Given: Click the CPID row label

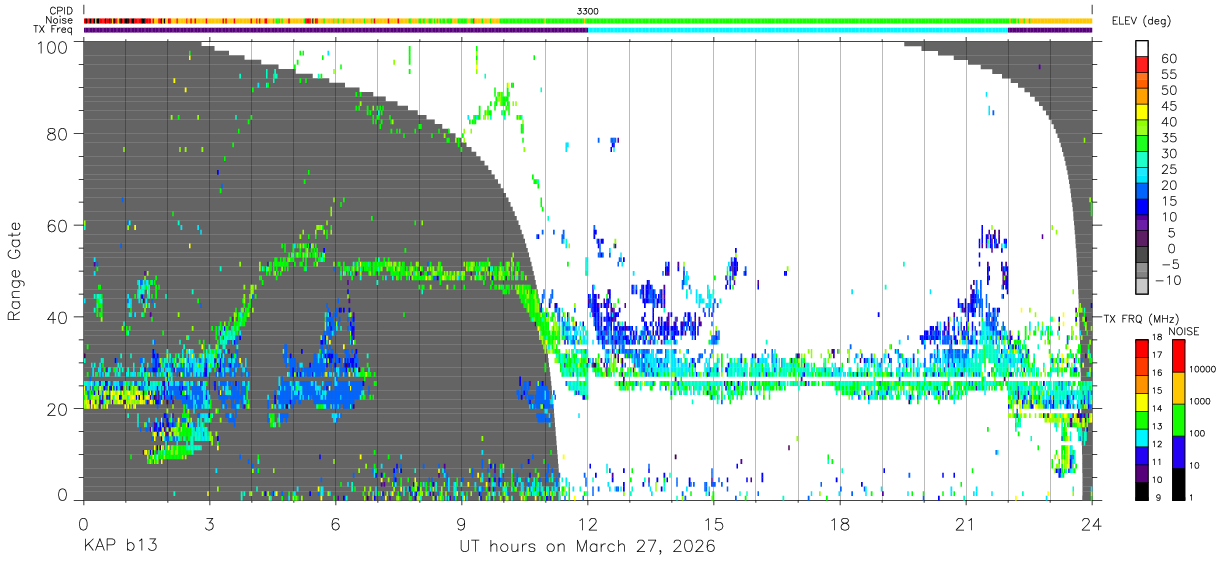Looking at the screenshot, I should (x=60, y=11).
